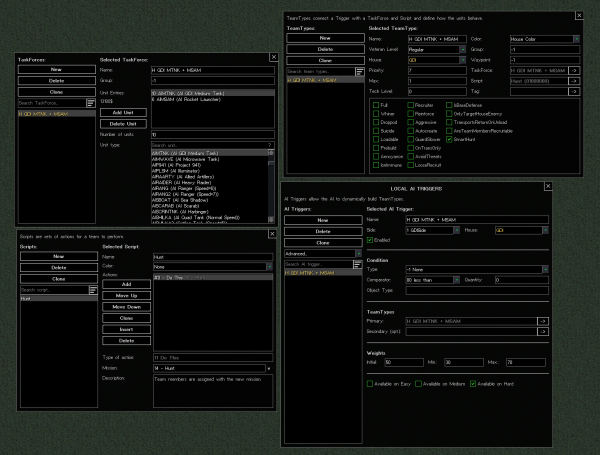Open sort options beside Search TaskForce field

(x=91, y=103)
